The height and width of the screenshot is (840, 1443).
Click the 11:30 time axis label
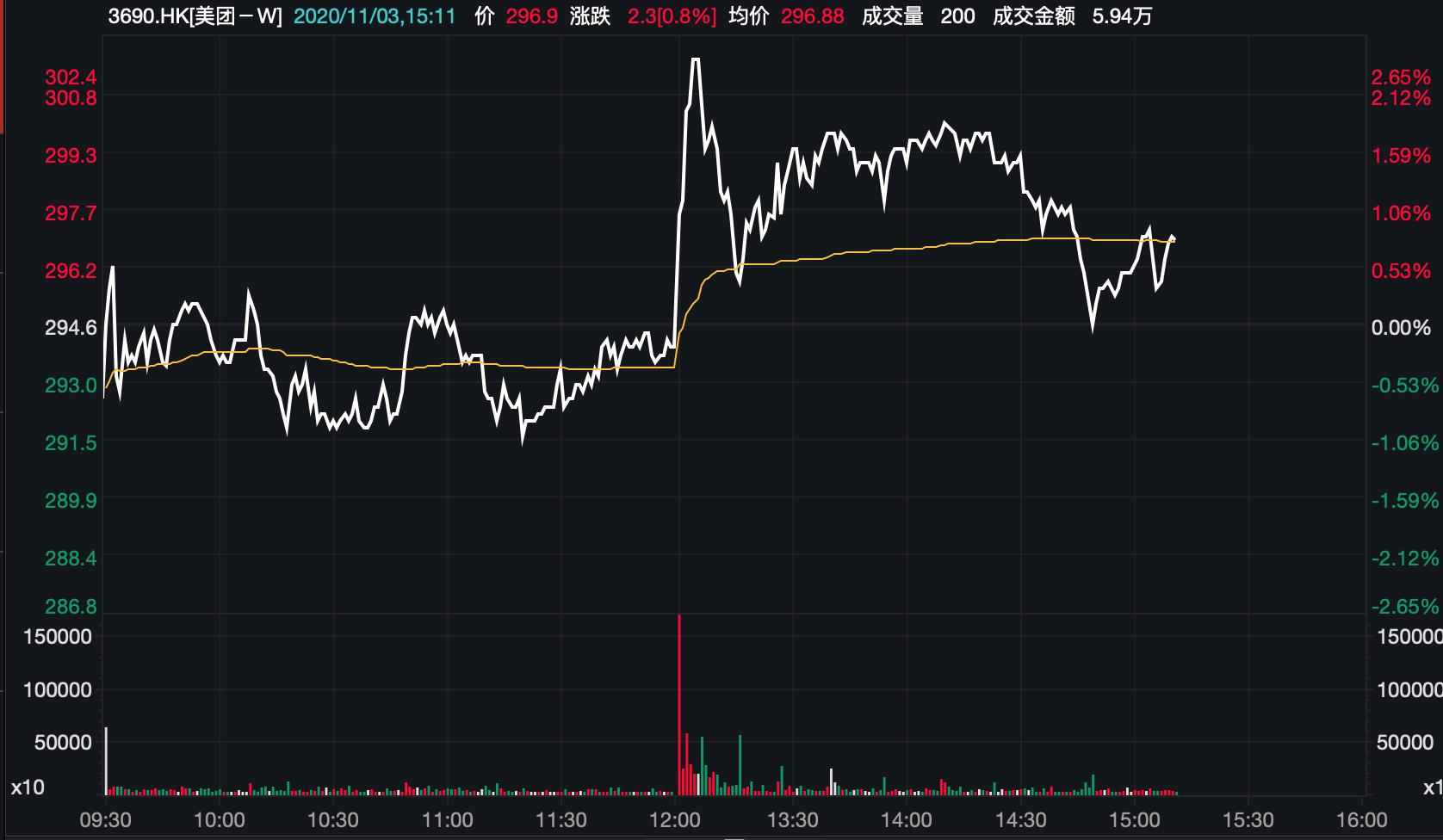[561, 820]
